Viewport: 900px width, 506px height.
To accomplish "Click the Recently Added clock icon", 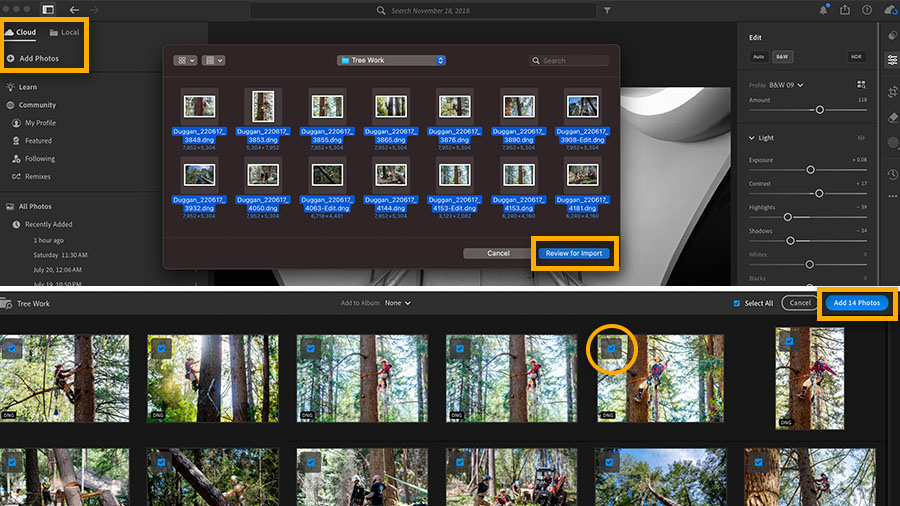I will 16,224.
